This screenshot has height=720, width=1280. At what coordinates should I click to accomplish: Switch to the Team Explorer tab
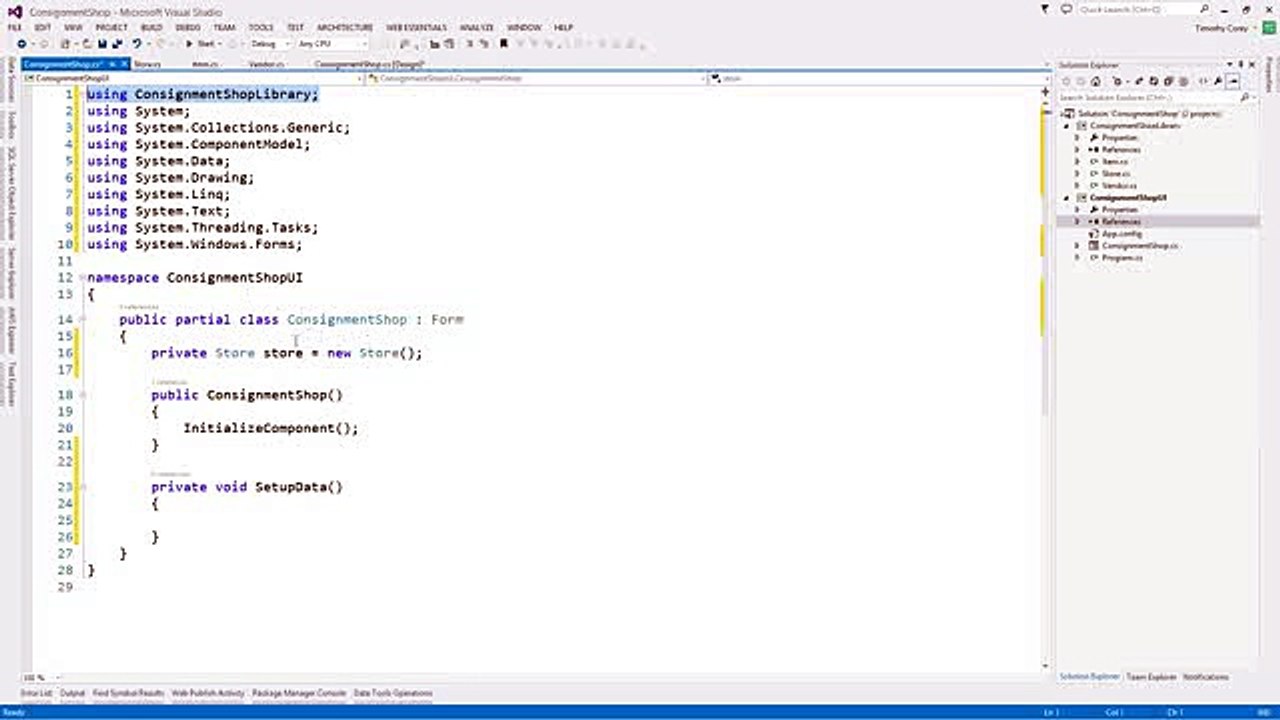1151,677
